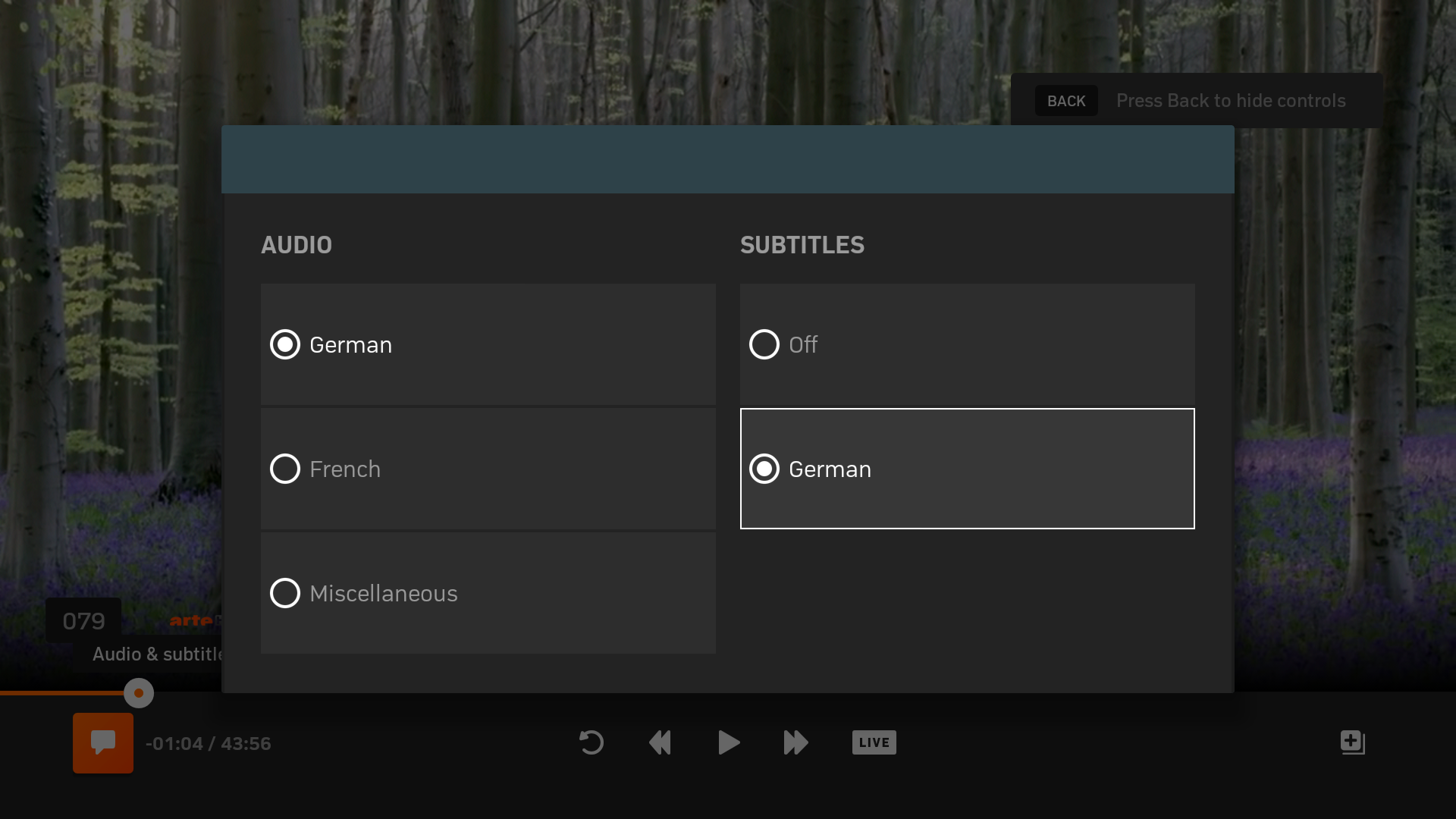
Task: Jump to LIVE broadcast
Action: pos(874,742)
